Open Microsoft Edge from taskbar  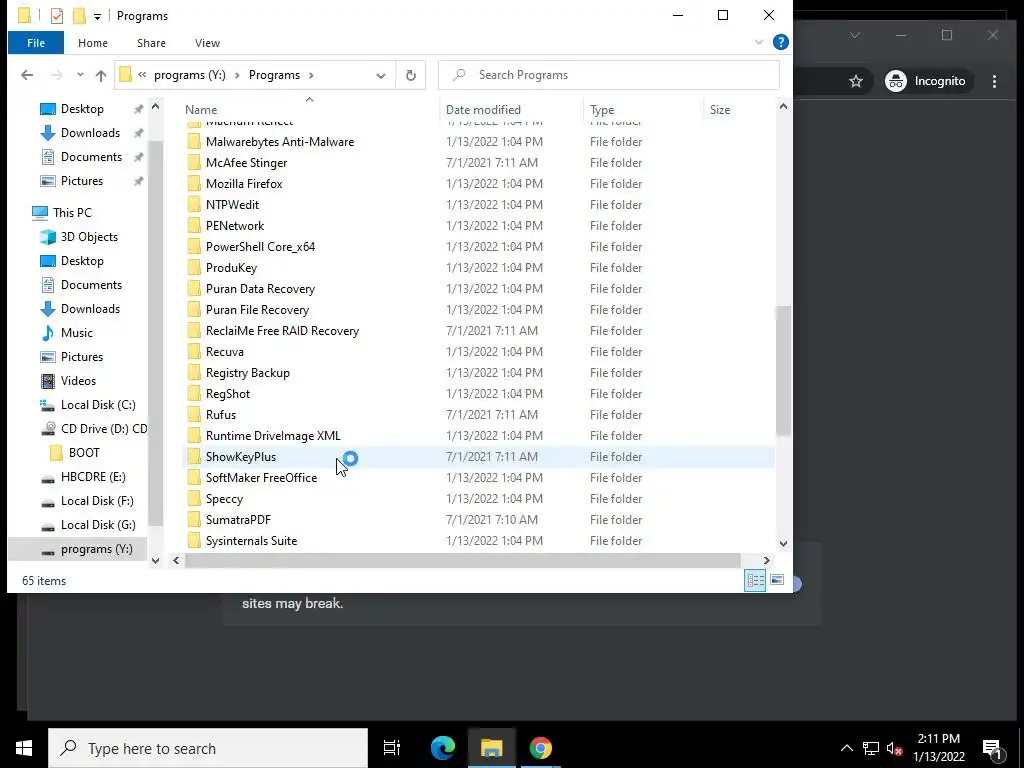click(x=442, y=748)
